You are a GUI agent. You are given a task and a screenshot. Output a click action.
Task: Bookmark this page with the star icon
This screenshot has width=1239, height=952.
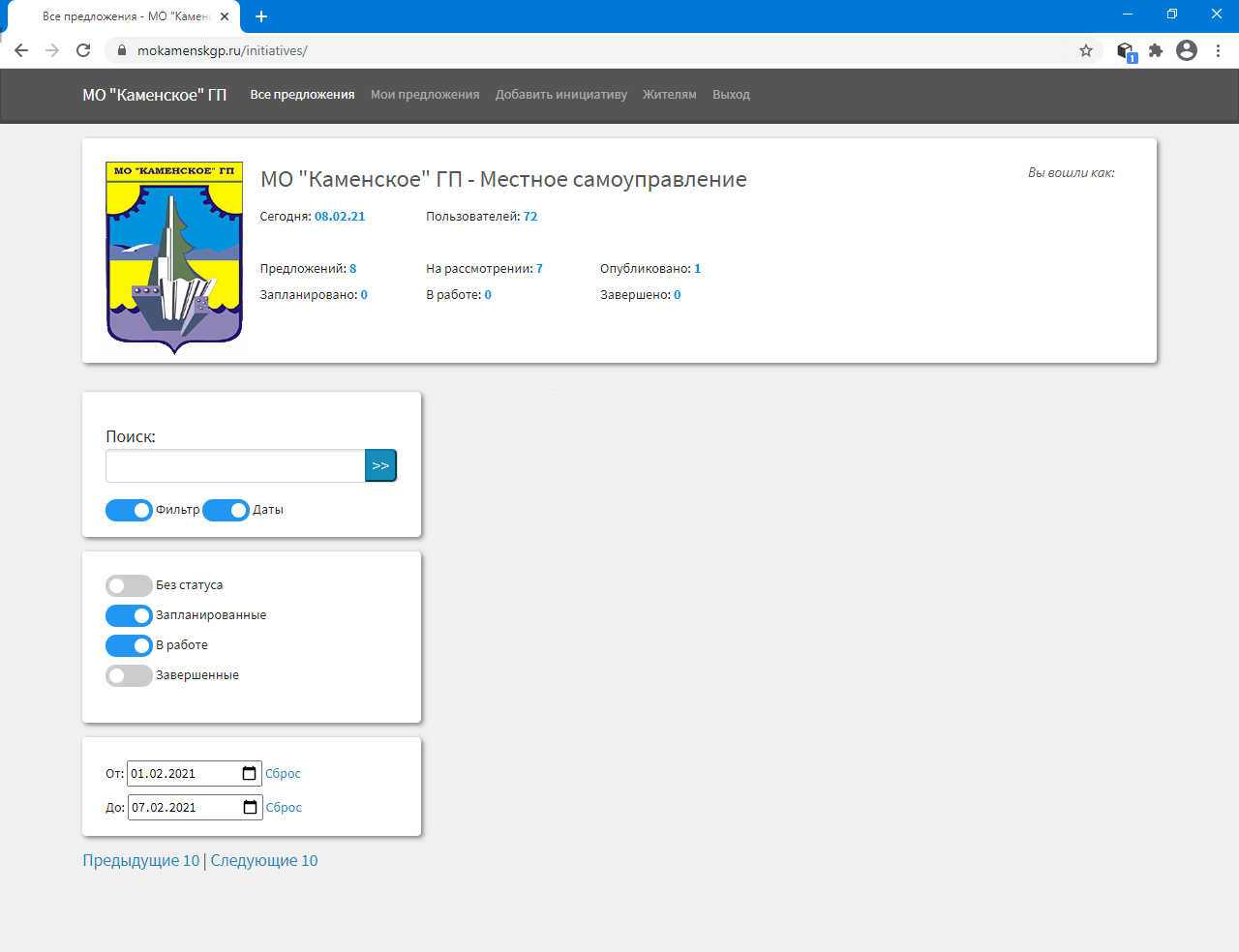[x=1086, y=50]
